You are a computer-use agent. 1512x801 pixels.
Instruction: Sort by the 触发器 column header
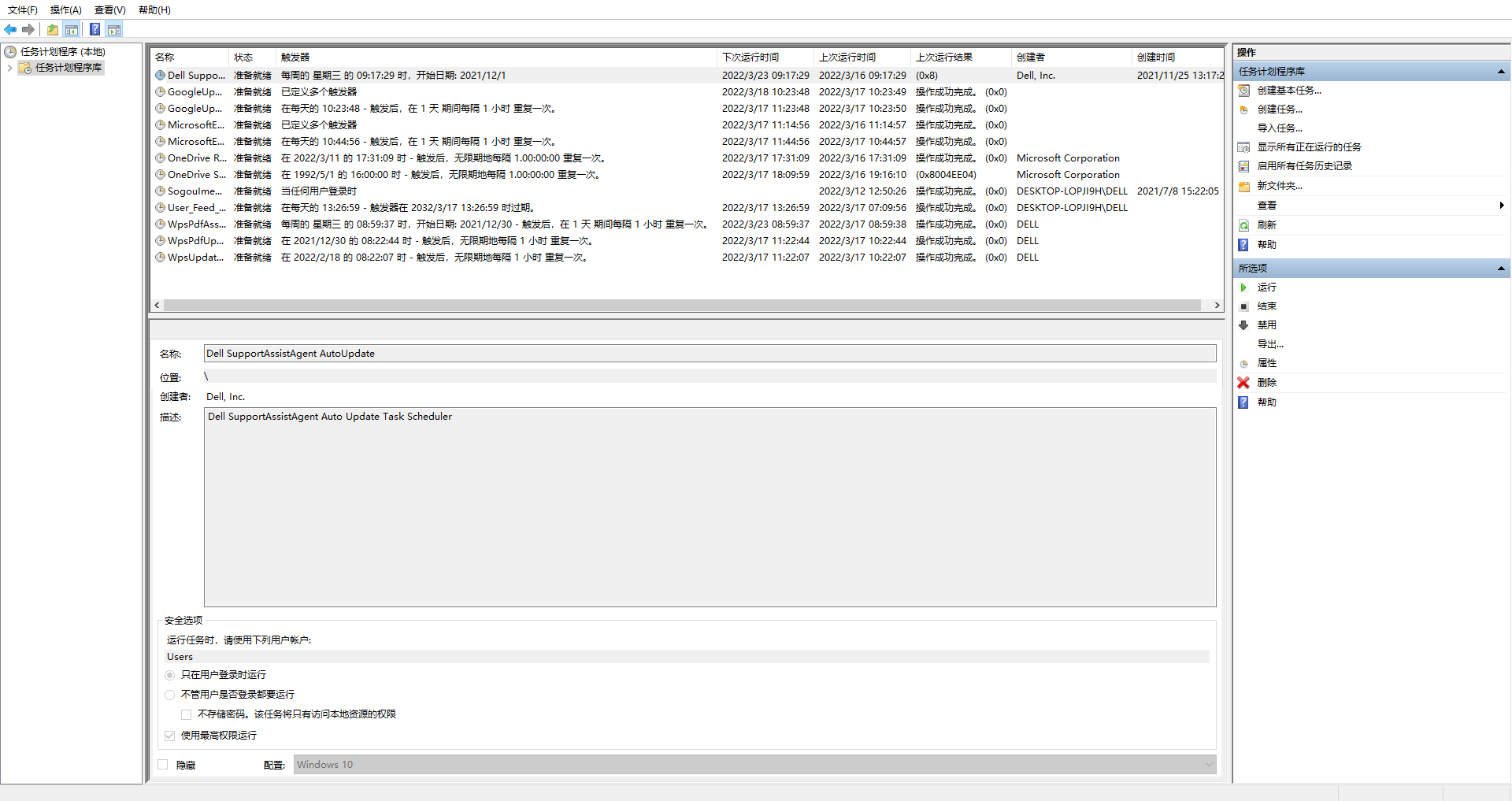(496, 57)
